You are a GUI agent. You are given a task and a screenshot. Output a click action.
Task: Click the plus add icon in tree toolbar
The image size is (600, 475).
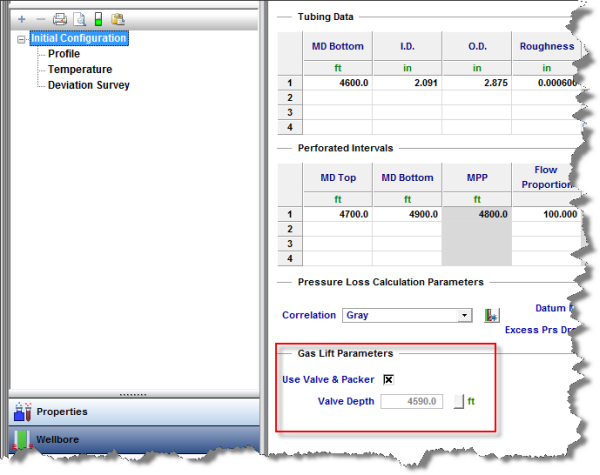point(21,19)
